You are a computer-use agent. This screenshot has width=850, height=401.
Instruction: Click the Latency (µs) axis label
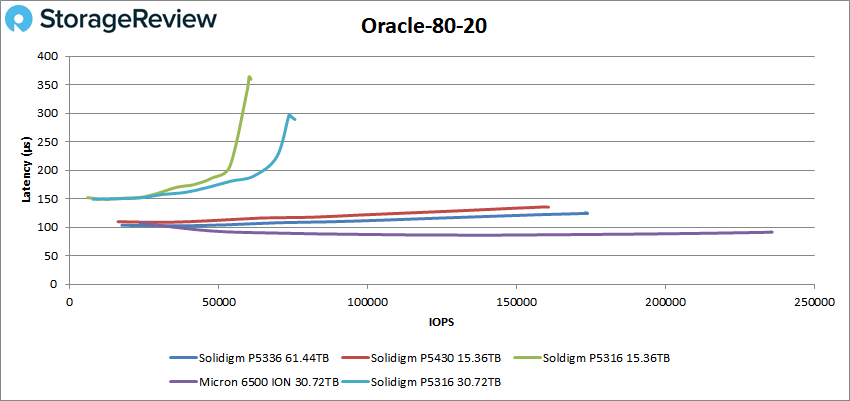26,170
